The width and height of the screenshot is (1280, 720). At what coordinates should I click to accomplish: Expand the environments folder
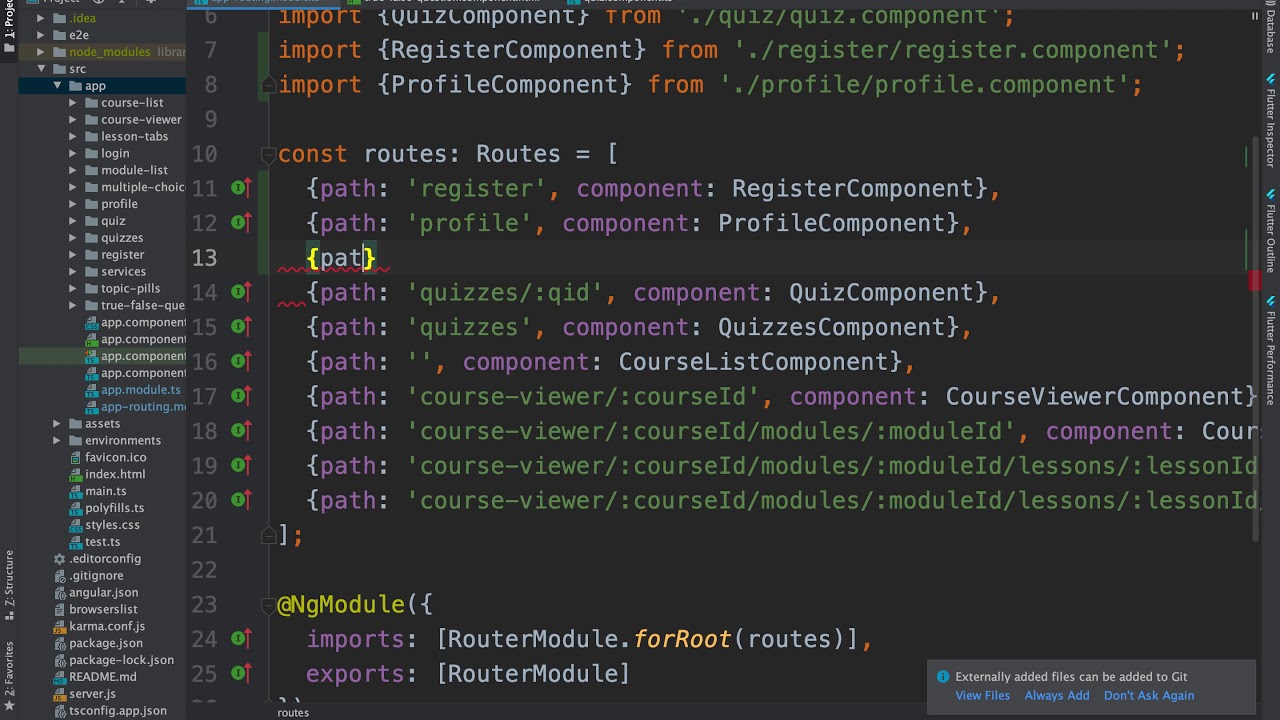pos(57,441)
